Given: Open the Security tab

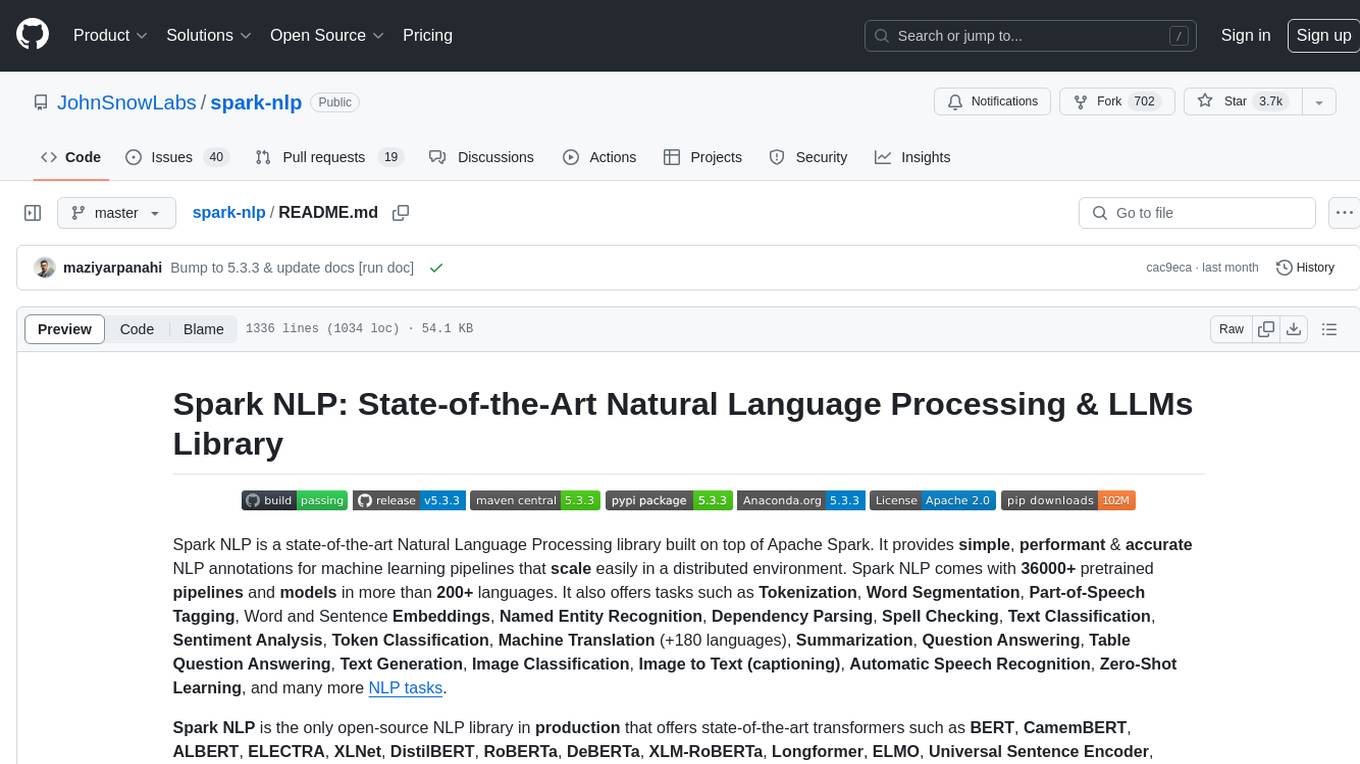Looking at the screenshot, I should (x=808, y=157).
